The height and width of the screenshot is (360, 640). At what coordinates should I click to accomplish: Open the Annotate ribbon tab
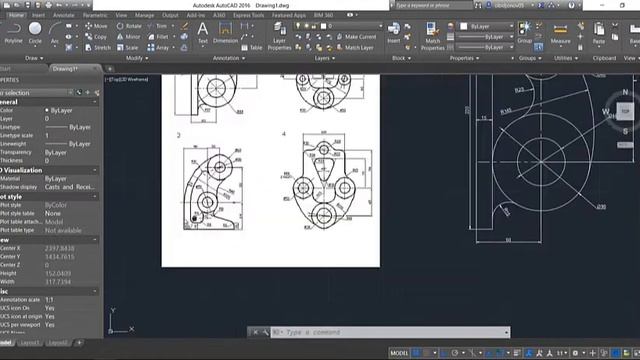(x=64, y=15)
